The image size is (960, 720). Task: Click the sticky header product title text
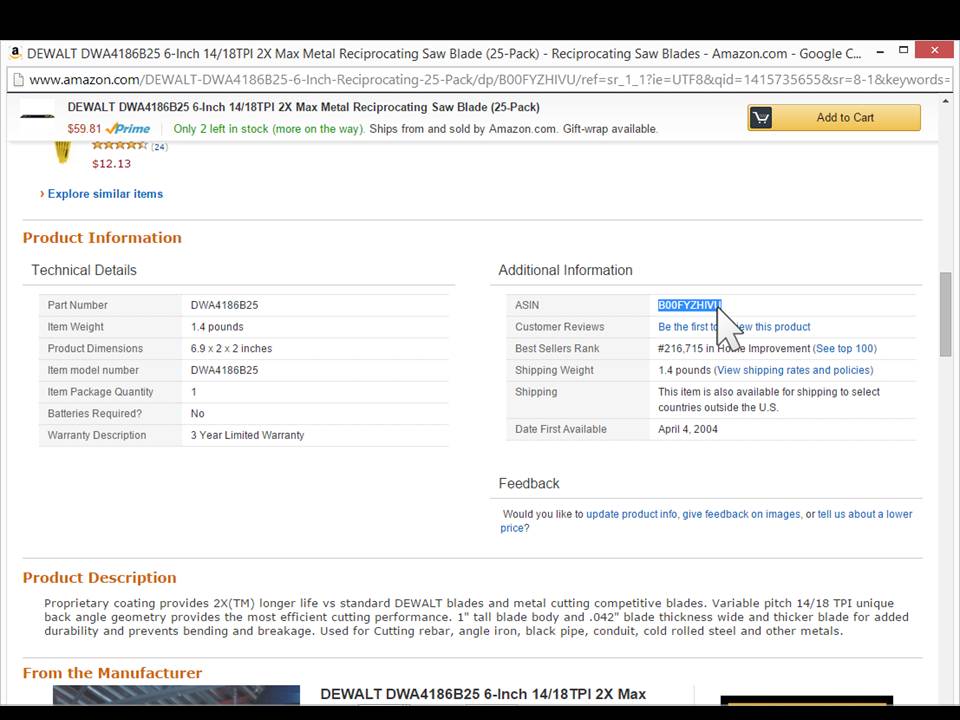[x=304, y=107]
